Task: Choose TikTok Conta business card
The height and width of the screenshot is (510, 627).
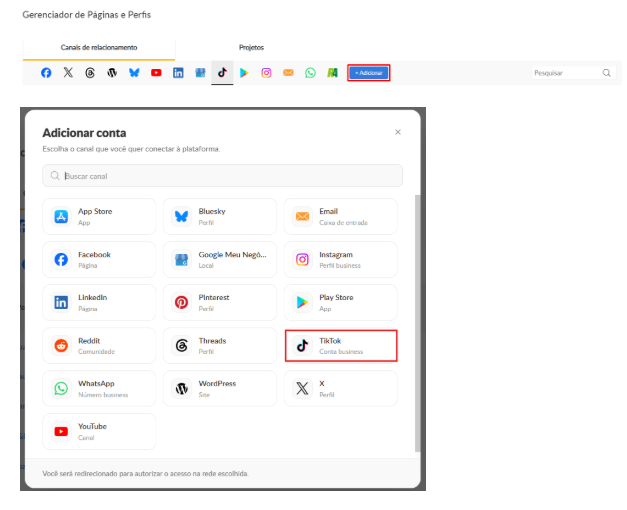Action: [x=341, y=346]
